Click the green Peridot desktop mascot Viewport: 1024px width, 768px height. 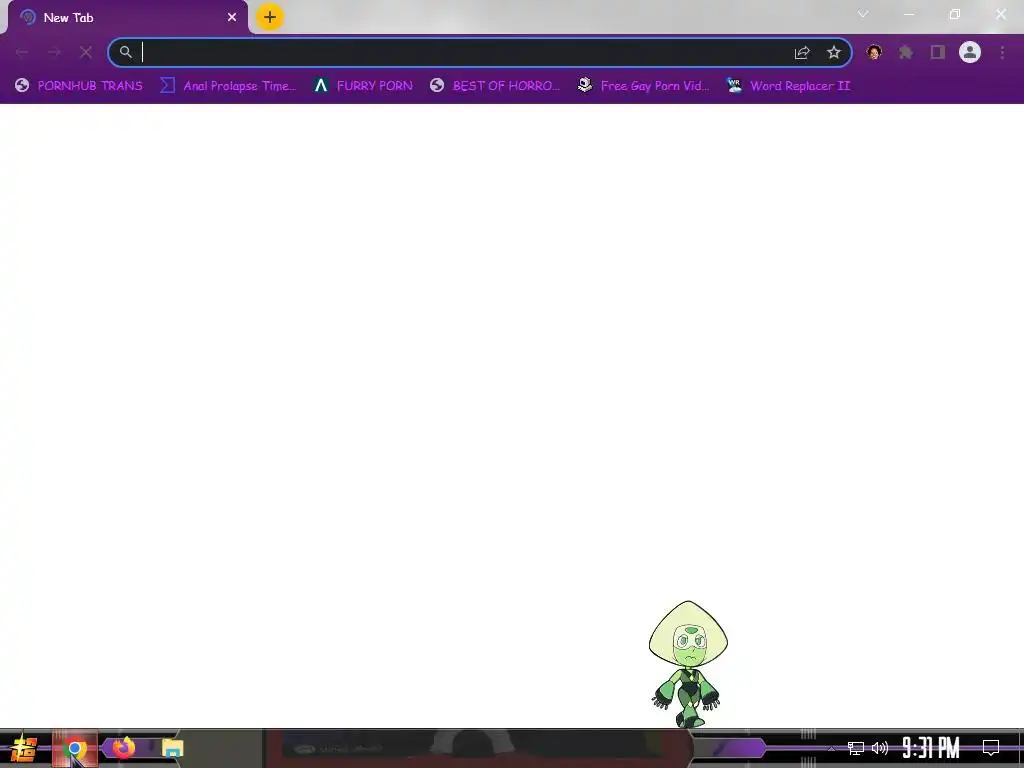[x=688, y=664]
